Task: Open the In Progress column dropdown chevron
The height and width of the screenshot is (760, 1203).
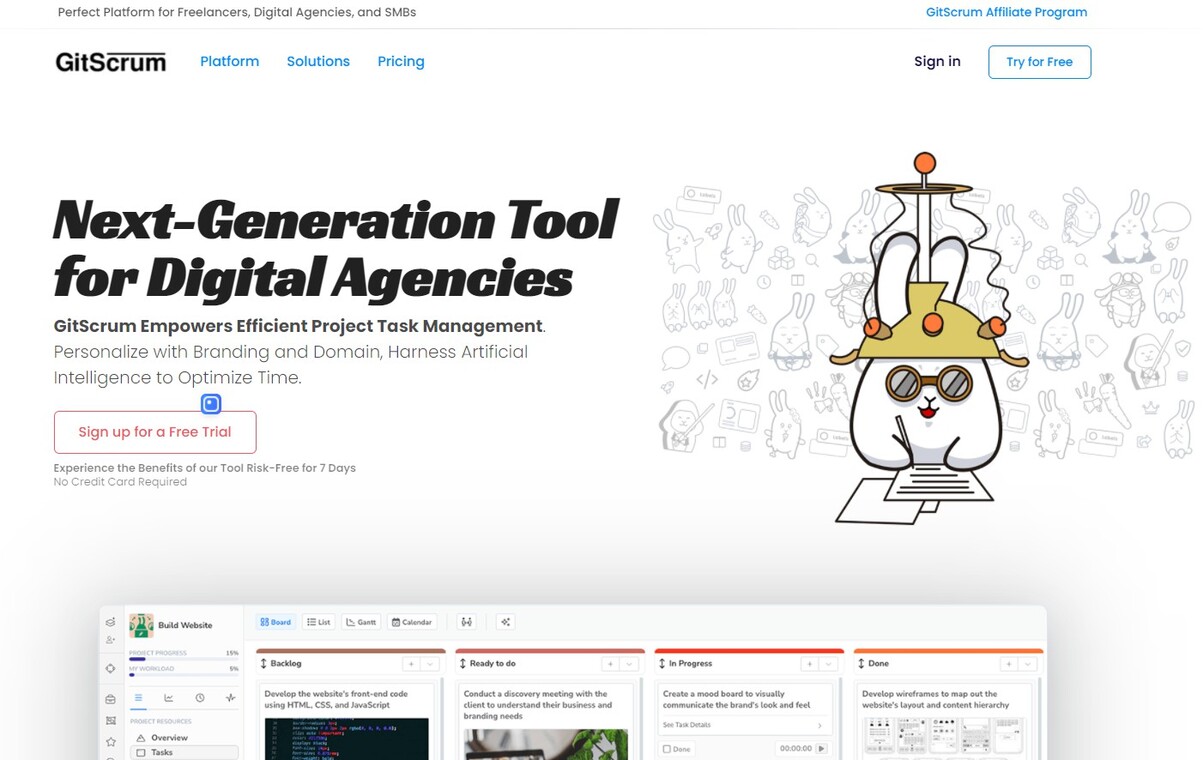Action: [x=827, y=664]
